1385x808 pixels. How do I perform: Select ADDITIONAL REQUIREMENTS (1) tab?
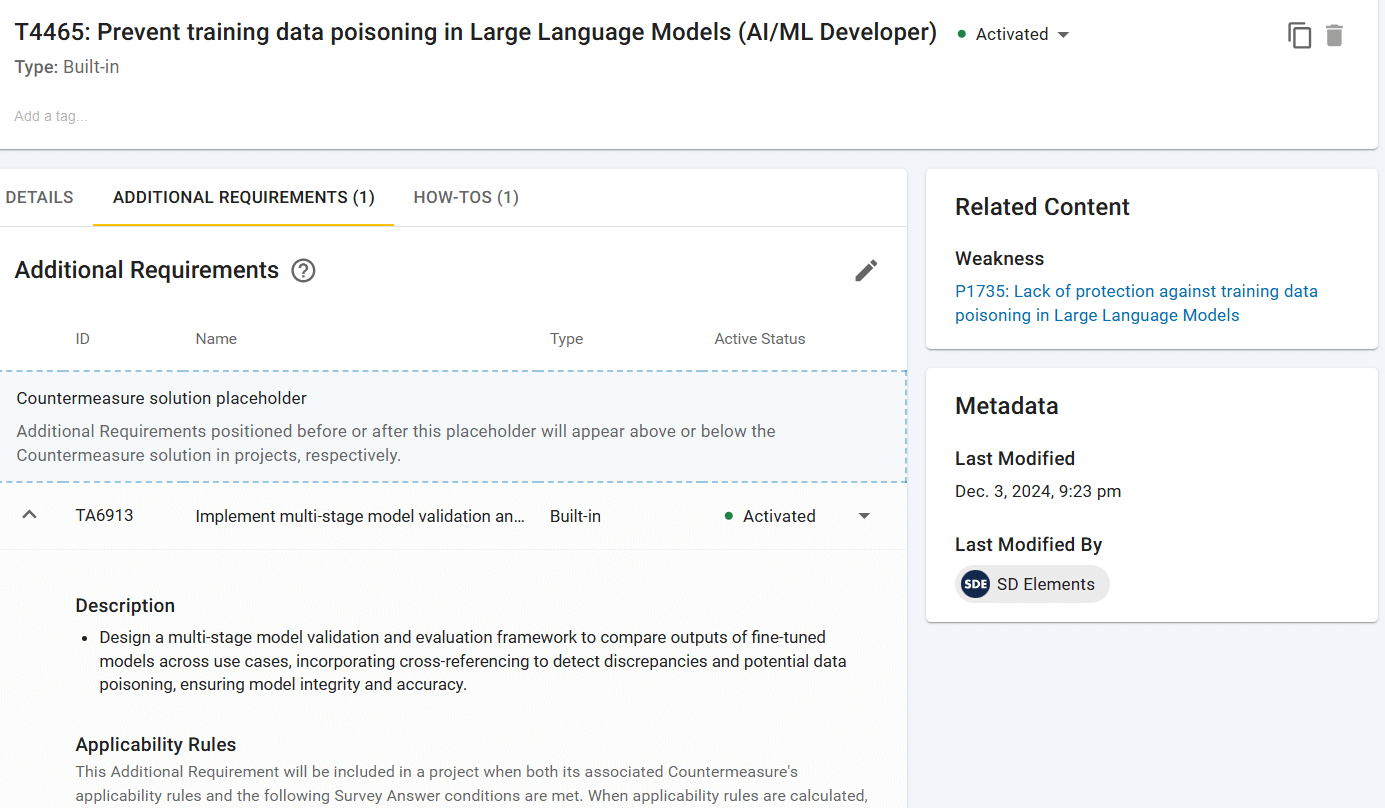[x=244, y=197]
